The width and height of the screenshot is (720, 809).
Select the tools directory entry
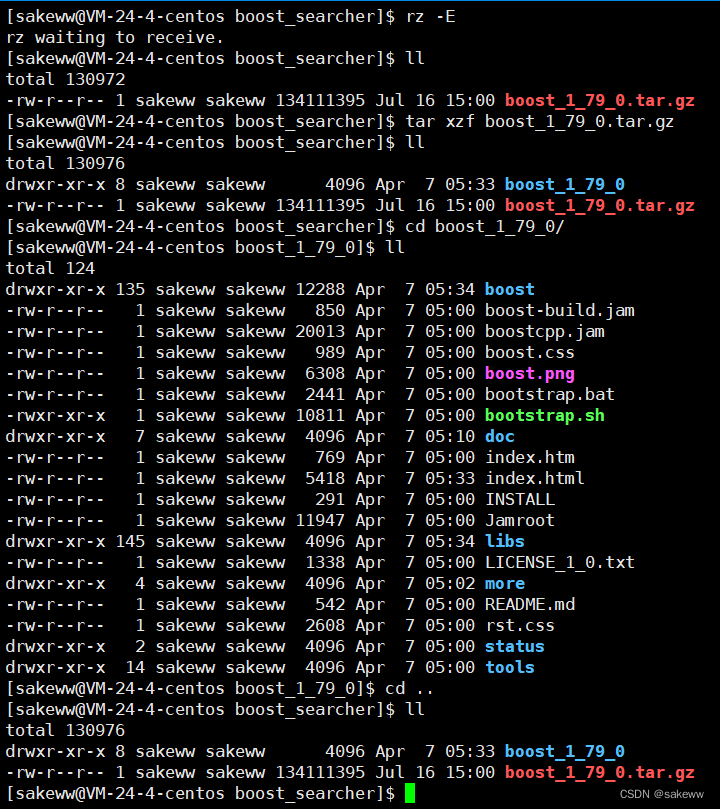click(x=509, y=667)
